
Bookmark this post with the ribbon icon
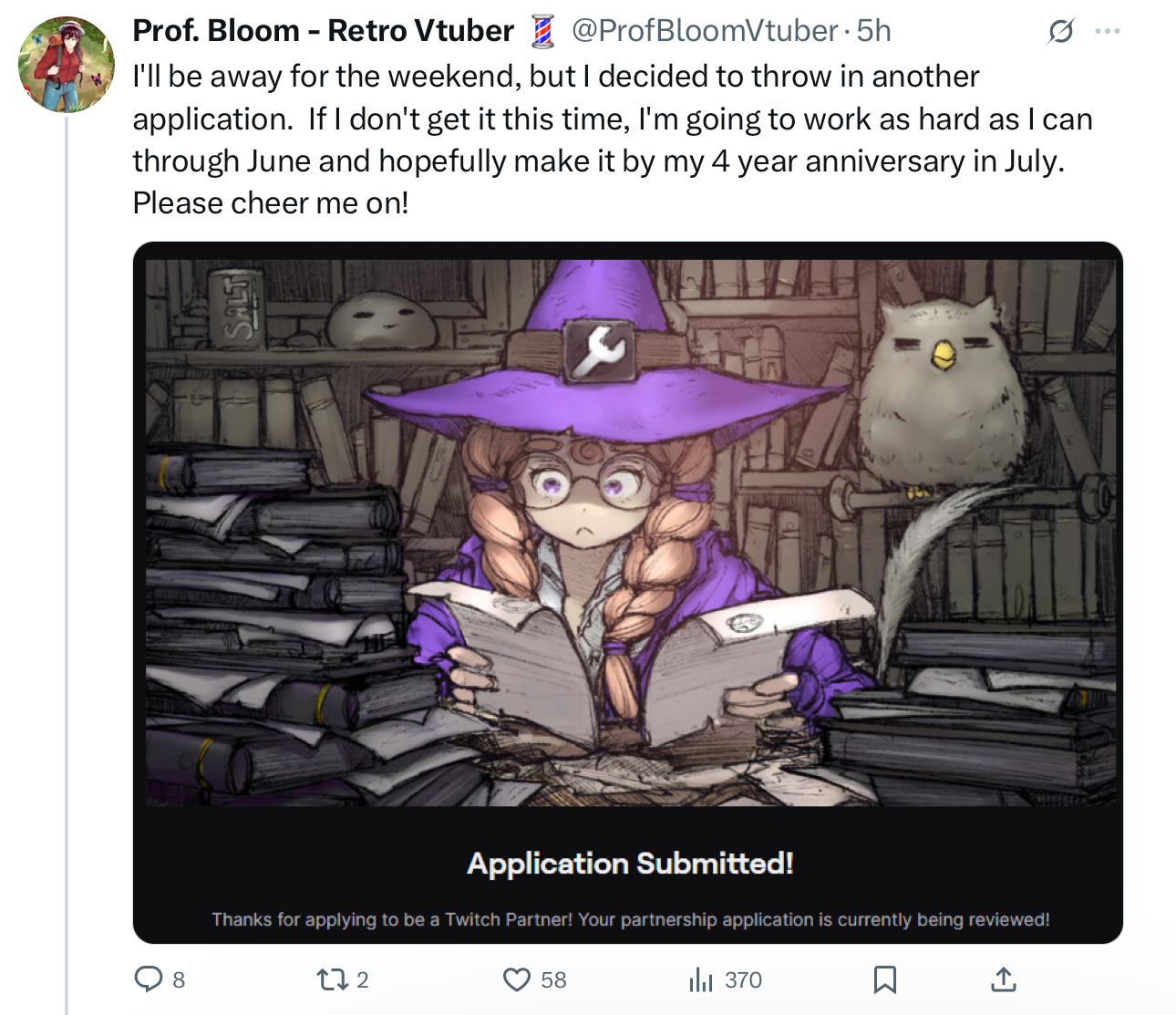884,979
